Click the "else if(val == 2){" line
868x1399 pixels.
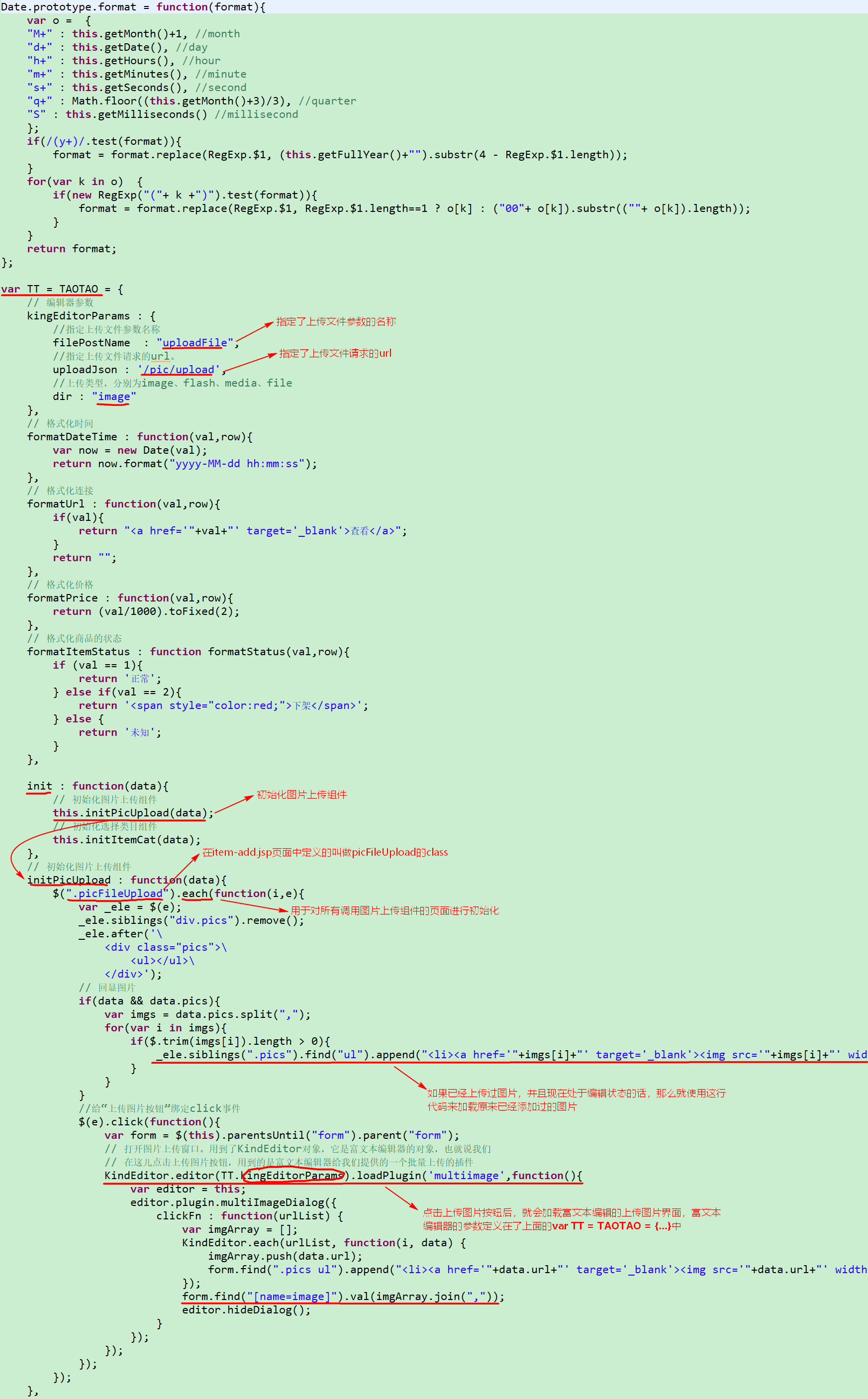pos(123,693)
